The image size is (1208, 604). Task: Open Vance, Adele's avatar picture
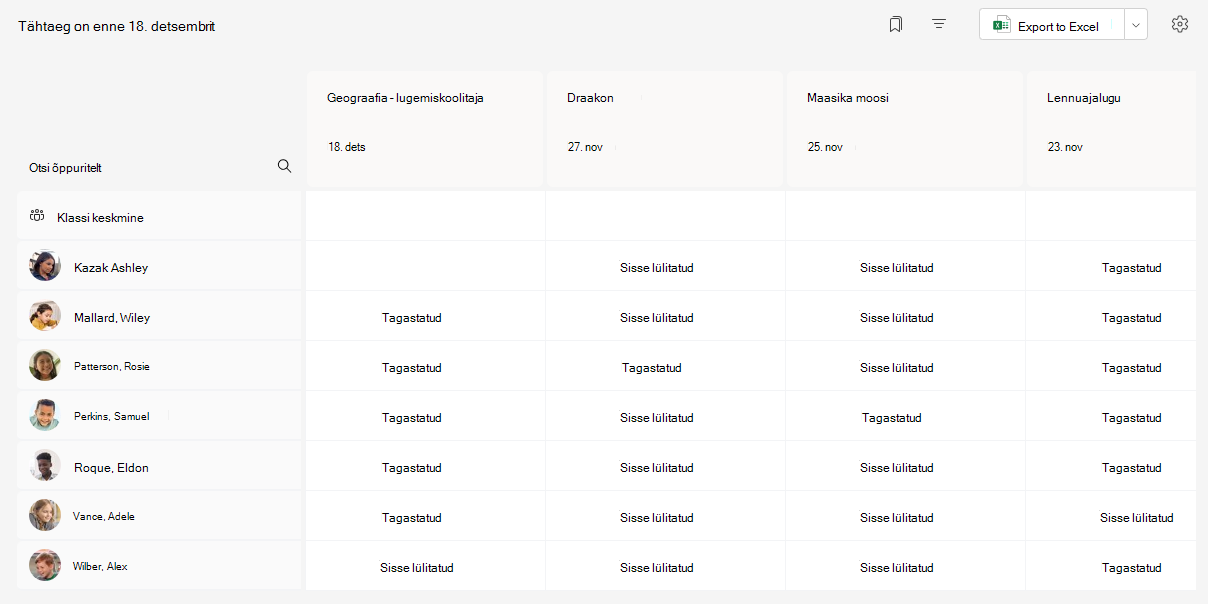point(45,516)
